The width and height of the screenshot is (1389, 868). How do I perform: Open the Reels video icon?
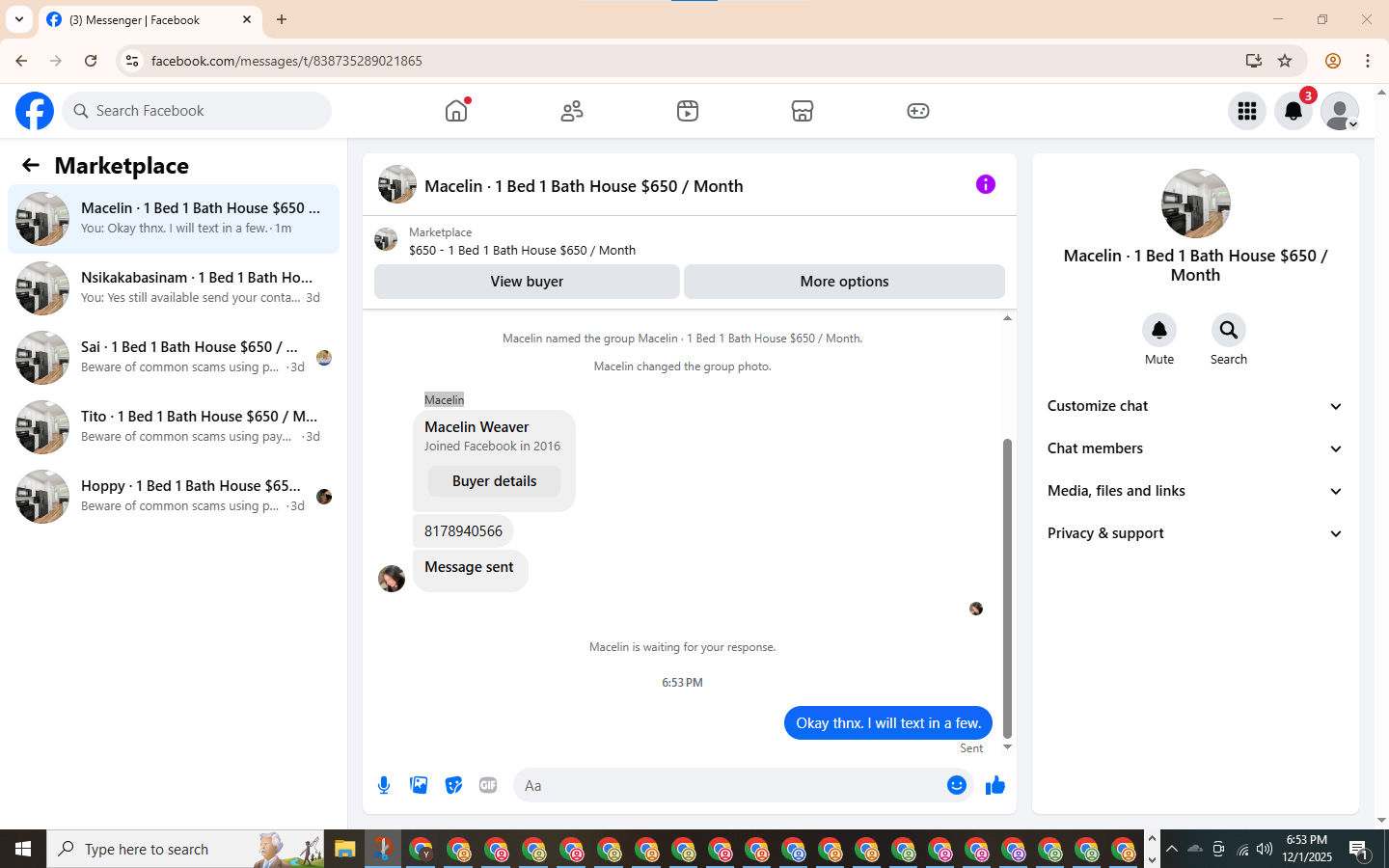(688, 111)
